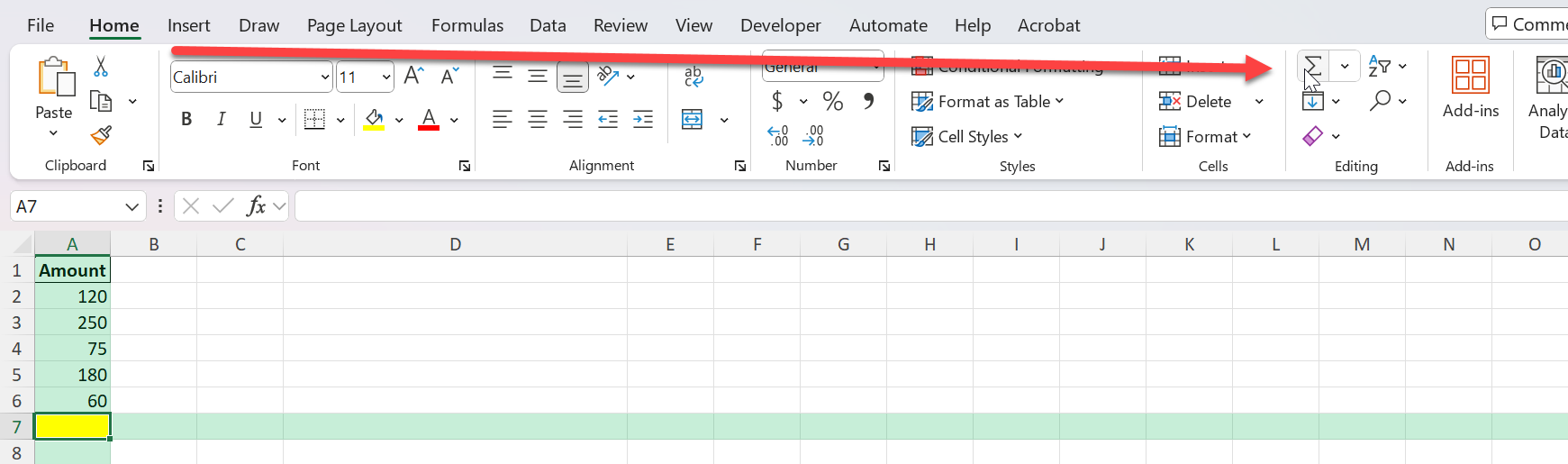Image resolution: width=1568 pixels, height=464 pixels.
Task: Click the Paste clipboard icon
Action: click(x=55, y=77)
